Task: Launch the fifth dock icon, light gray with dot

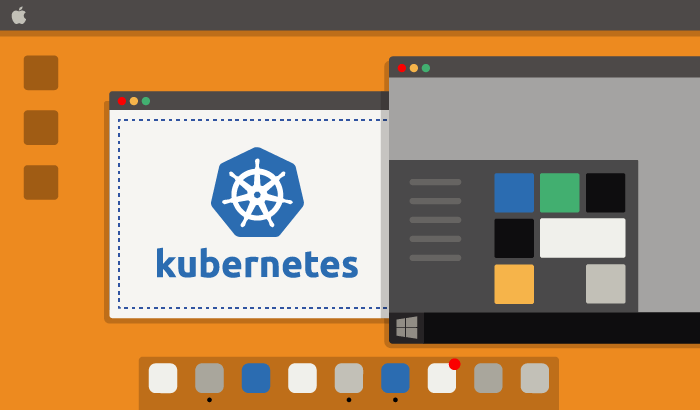Action: click(x=349, y=378)
